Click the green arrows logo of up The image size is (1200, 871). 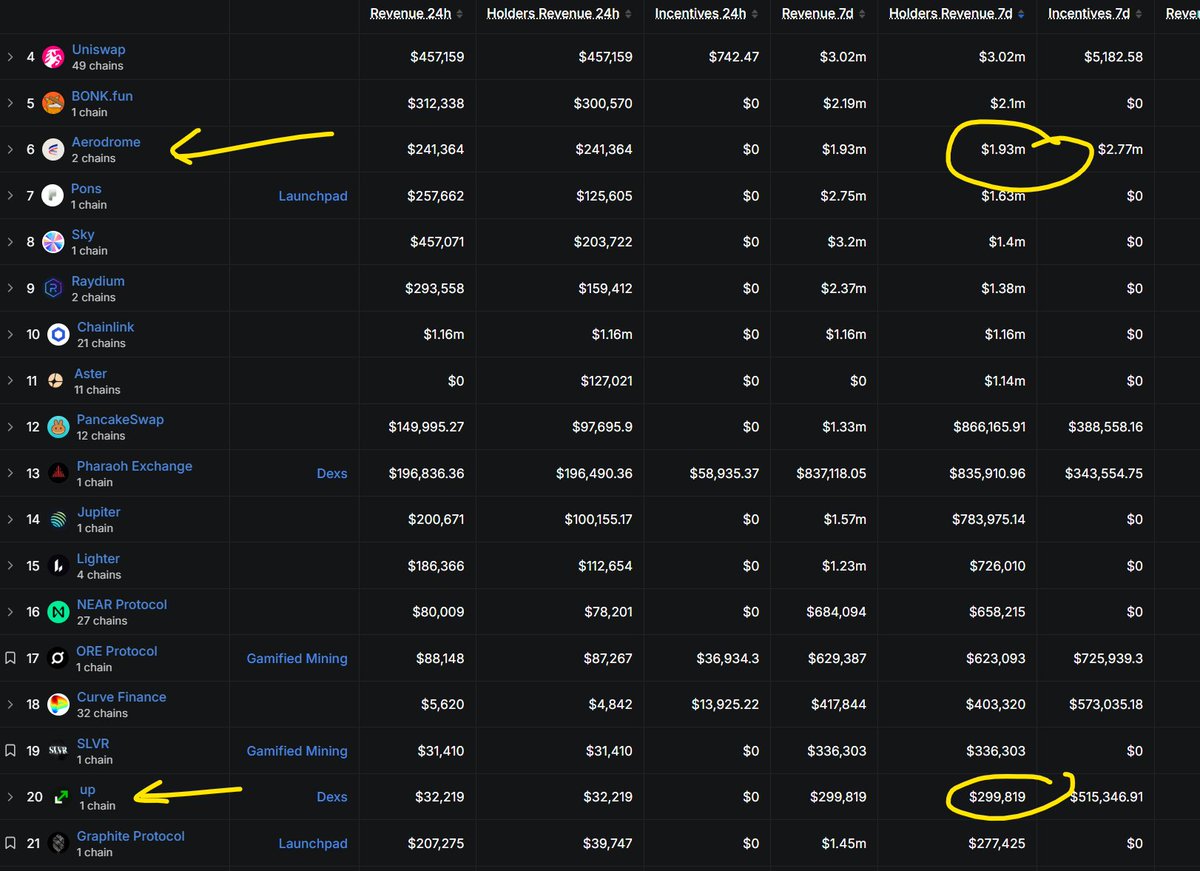62,797
